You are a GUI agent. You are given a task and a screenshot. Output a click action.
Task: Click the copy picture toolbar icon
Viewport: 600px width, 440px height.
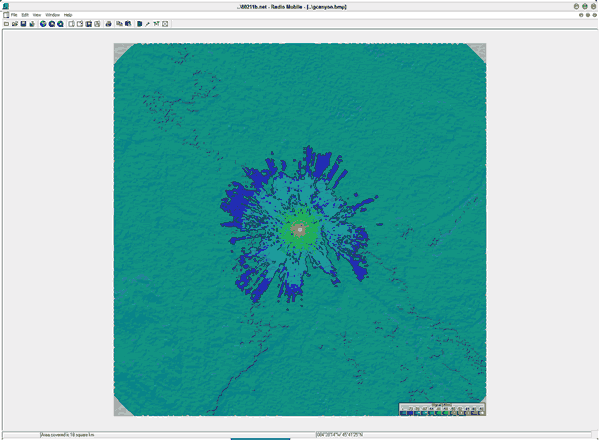[x=120, y=23]
